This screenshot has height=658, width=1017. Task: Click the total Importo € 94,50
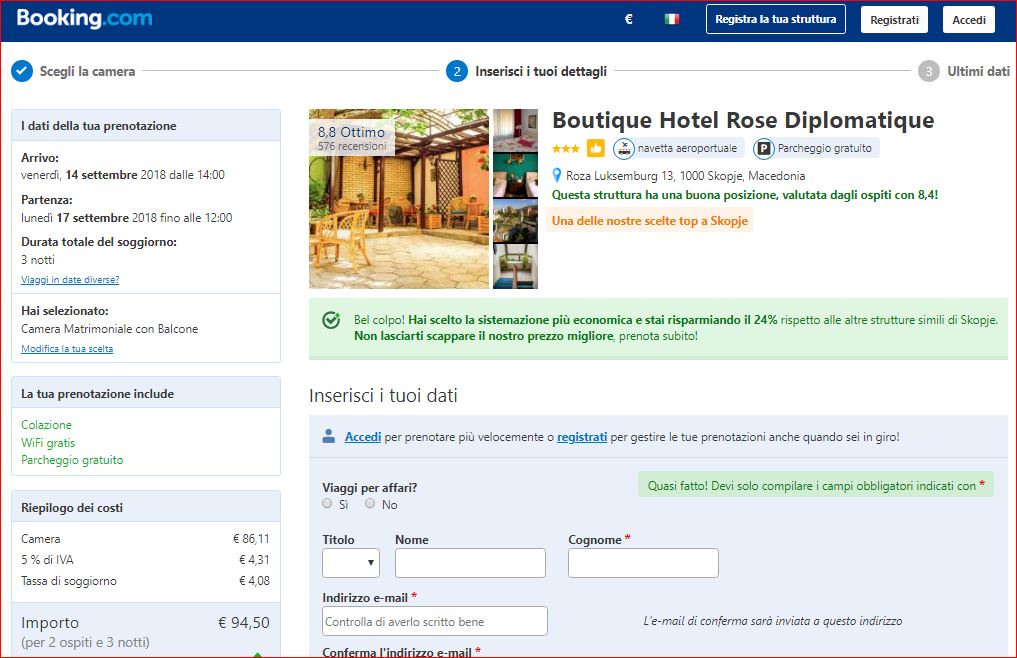point(243,622)
